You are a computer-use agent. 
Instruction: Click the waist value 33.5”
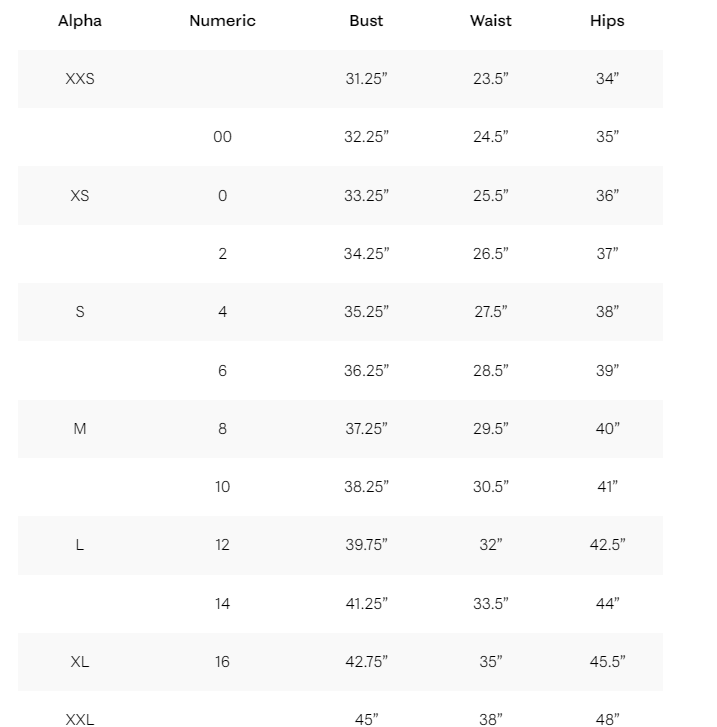[491, 604]
